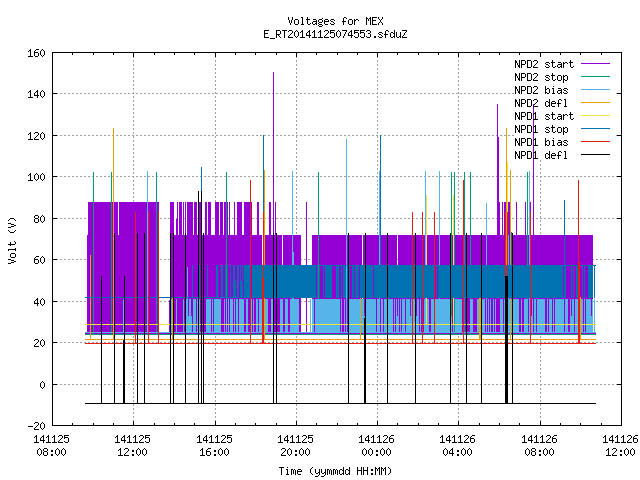Click the NPD2 stop legend label

[541, 77]
